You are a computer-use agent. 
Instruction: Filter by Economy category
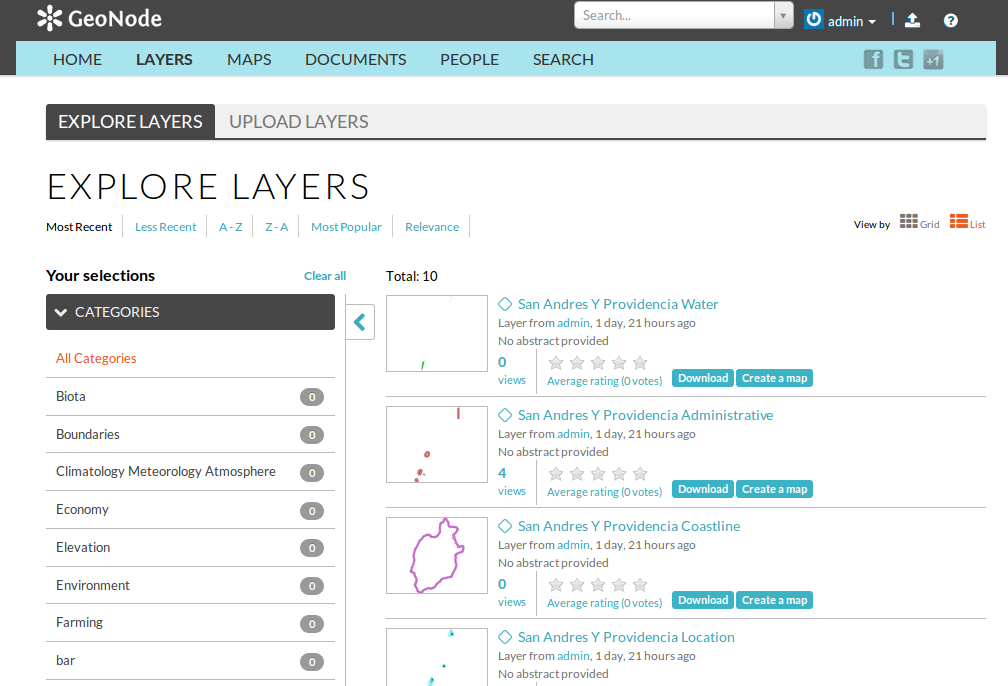(x=190, y=510)
